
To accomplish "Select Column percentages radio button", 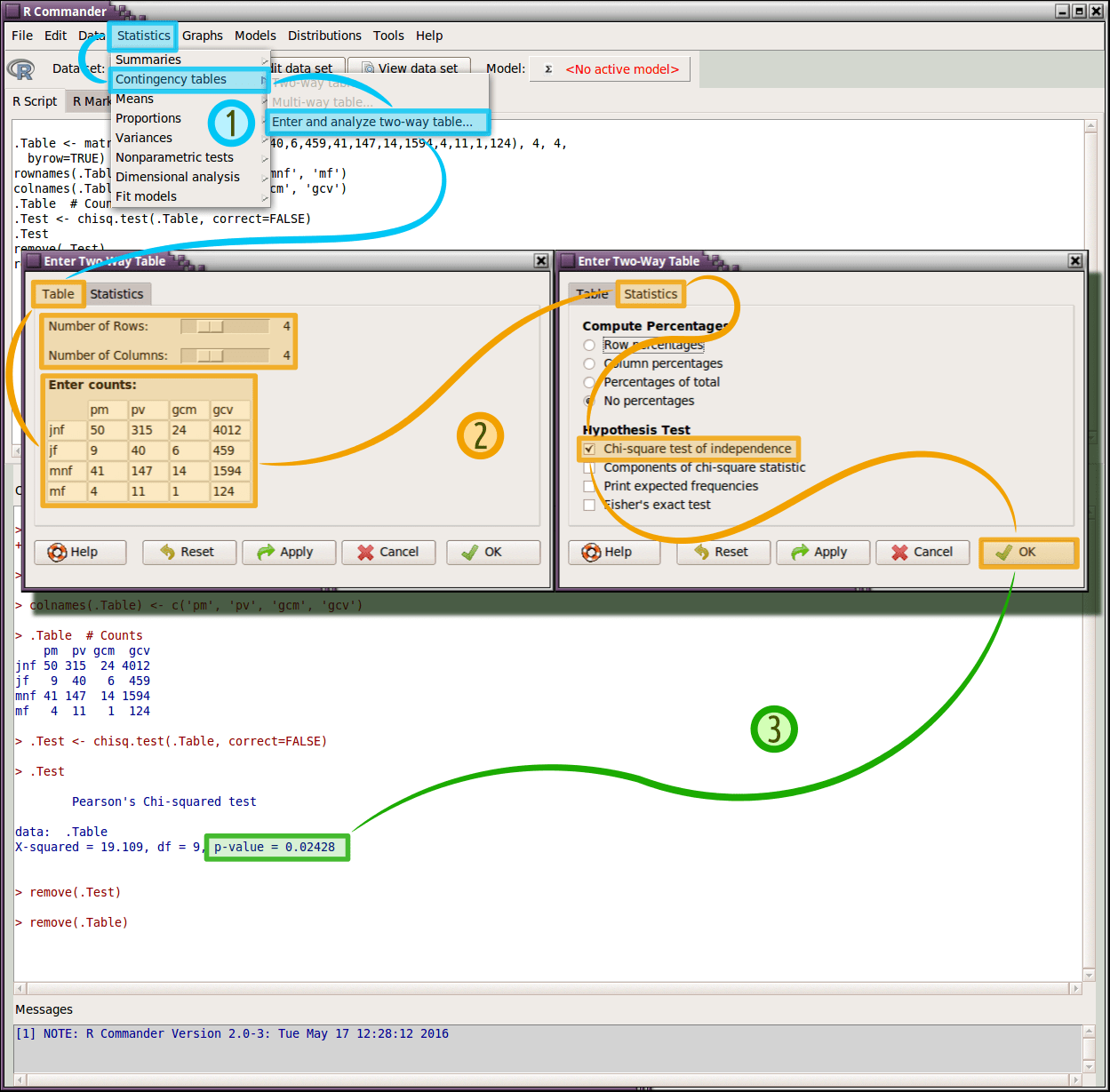I will 589,363.
